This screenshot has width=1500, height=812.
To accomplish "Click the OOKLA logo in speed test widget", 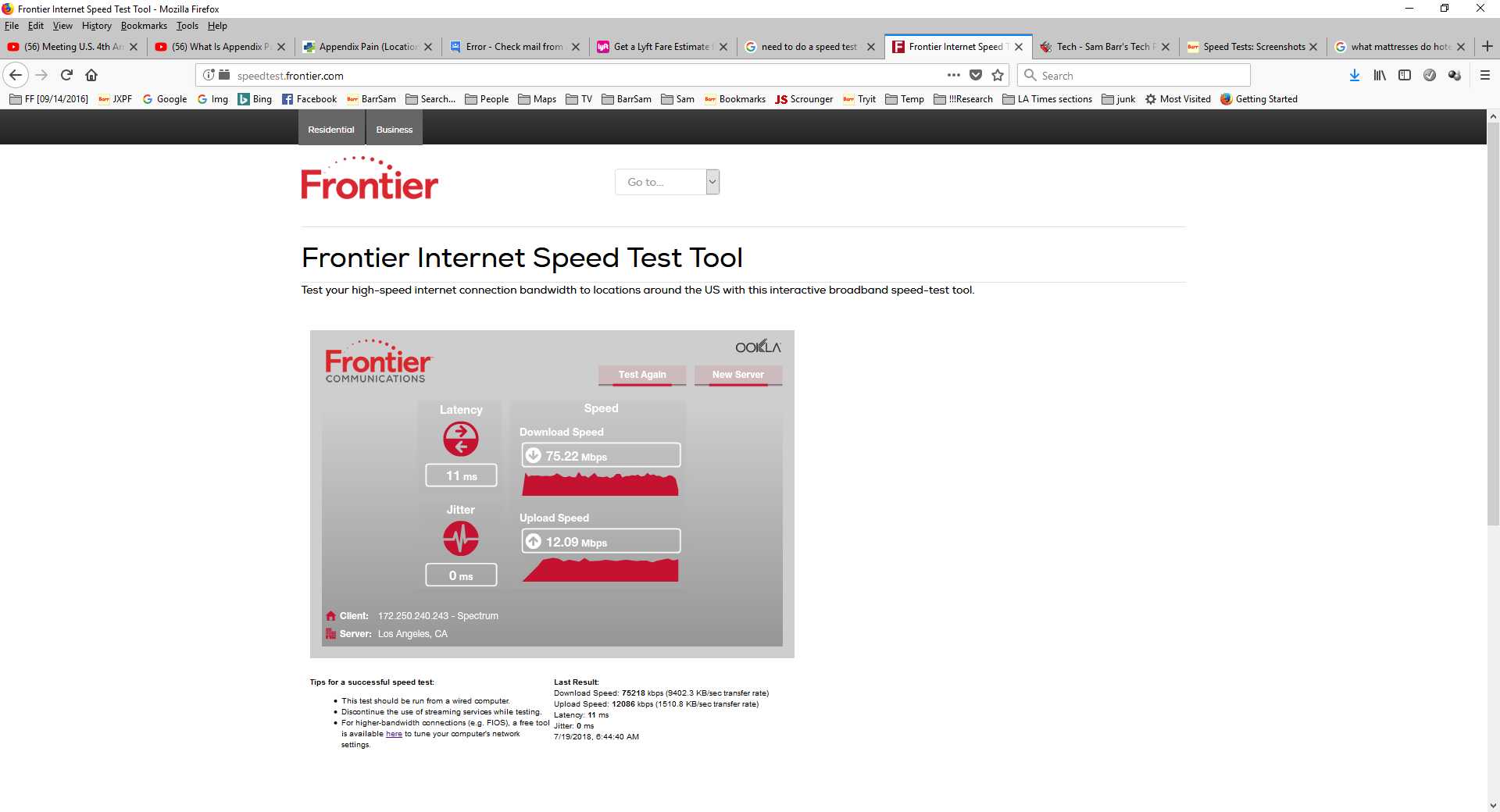I will [758, 347].
